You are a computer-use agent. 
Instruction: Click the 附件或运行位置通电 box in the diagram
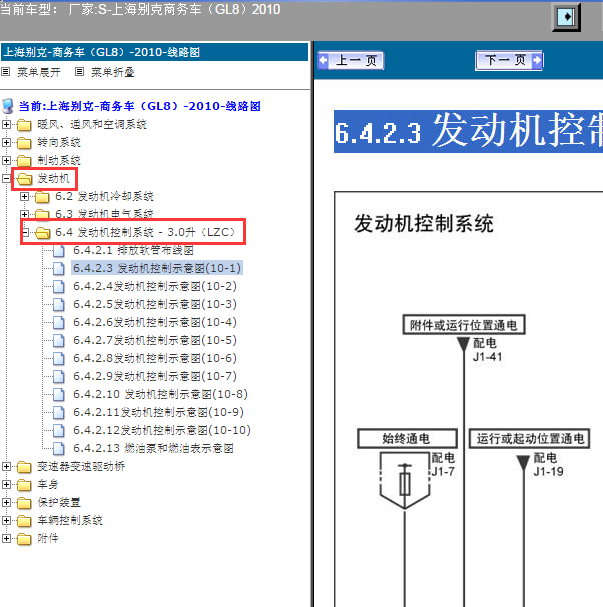[x=464, y=325]
